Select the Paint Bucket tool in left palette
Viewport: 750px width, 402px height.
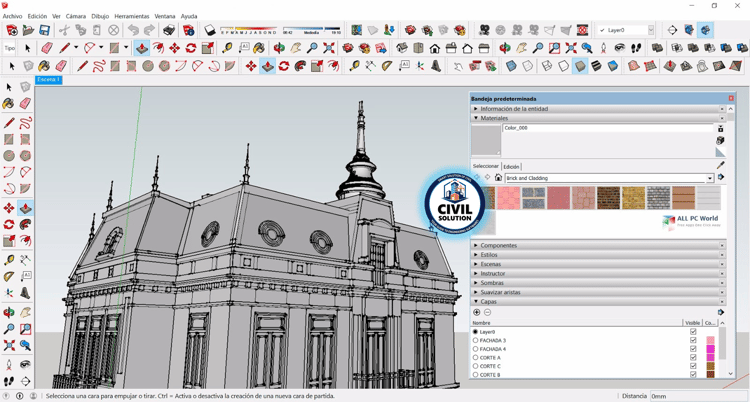[9, 103]
